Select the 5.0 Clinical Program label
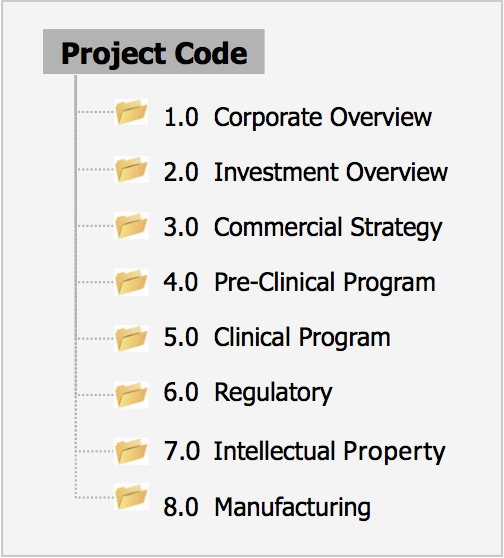Viewport: 504px width, 558px height. (x=277, y=338)
